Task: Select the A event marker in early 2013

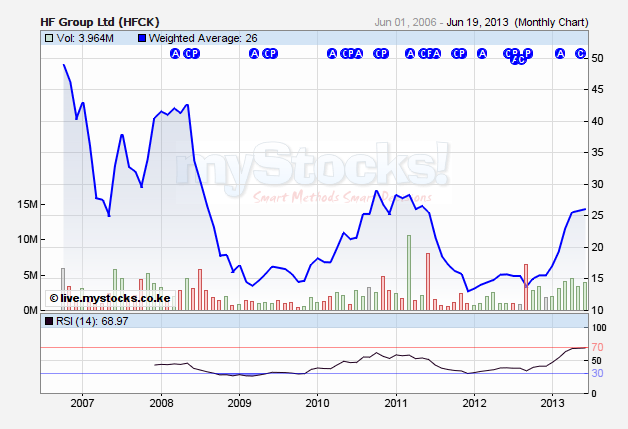Action: (x=559, y=54)
